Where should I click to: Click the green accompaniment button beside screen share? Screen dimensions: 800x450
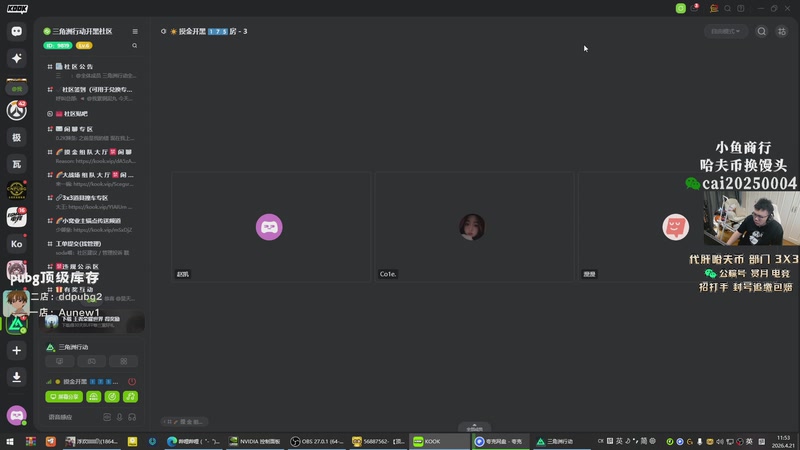tap(93, 396)
